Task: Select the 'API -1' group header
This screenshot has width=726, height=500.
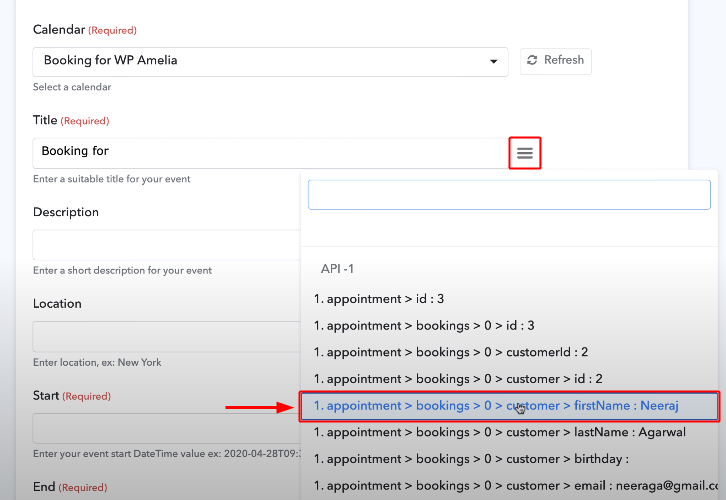Action: pyautogui.click(x=337, y=269)
